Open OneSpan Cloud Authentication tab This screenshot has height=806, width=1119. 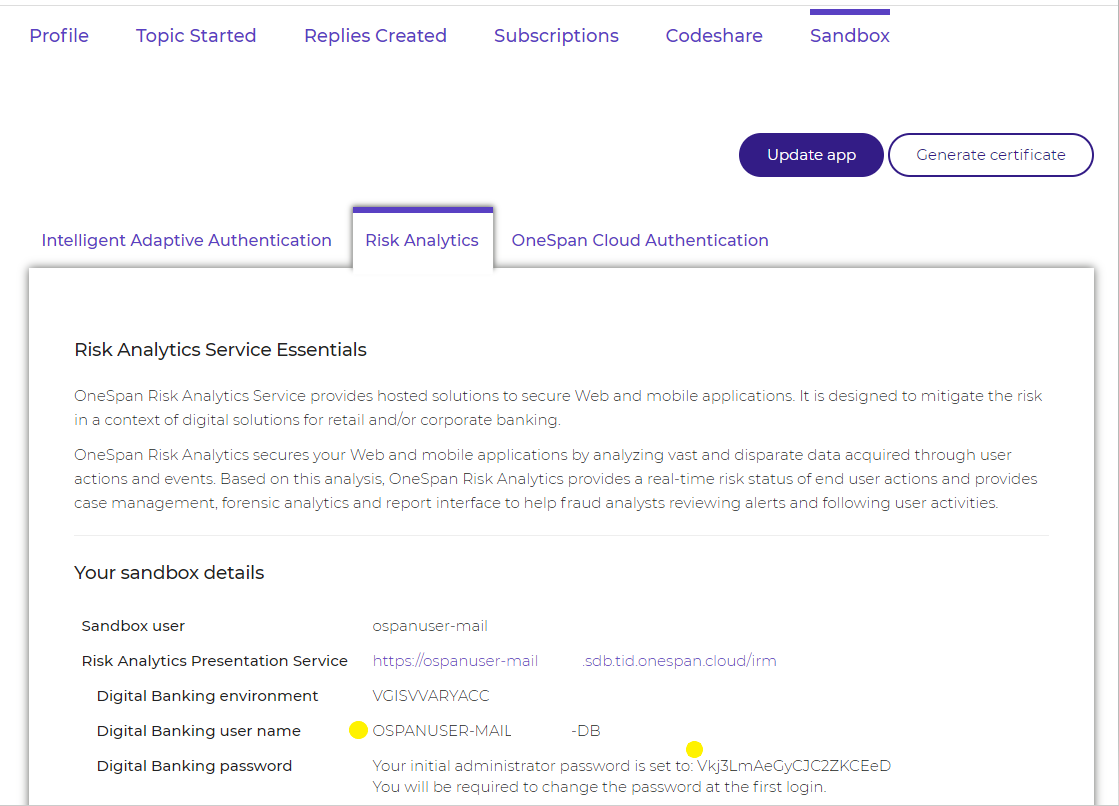(640, 241)
